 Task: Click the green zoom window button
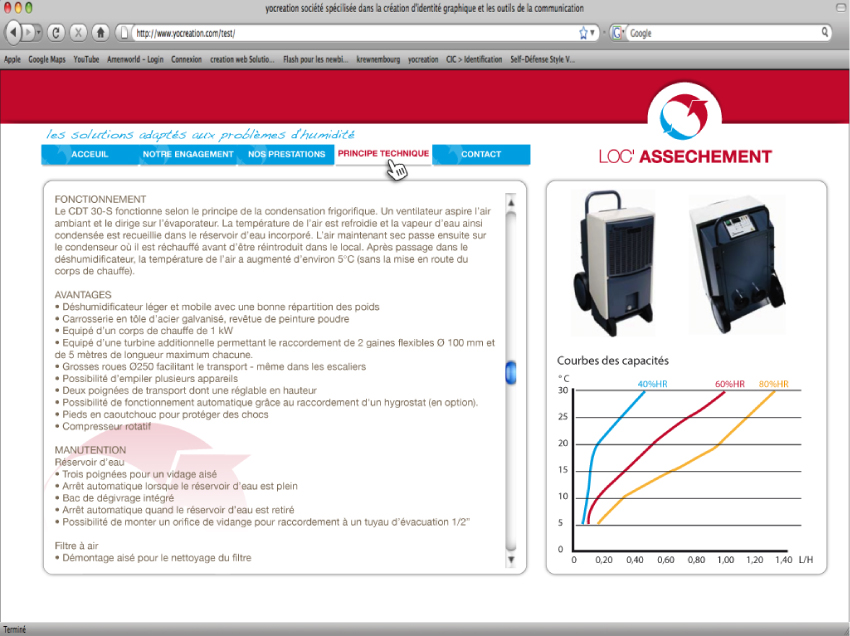pyautogui.click(x=29, y=8)
